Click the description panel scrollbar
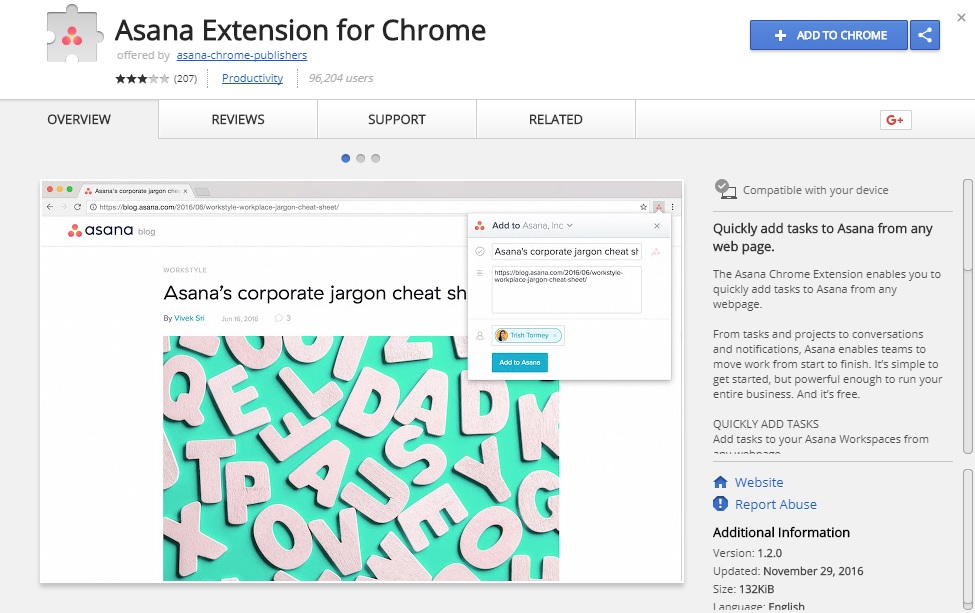 968,316
